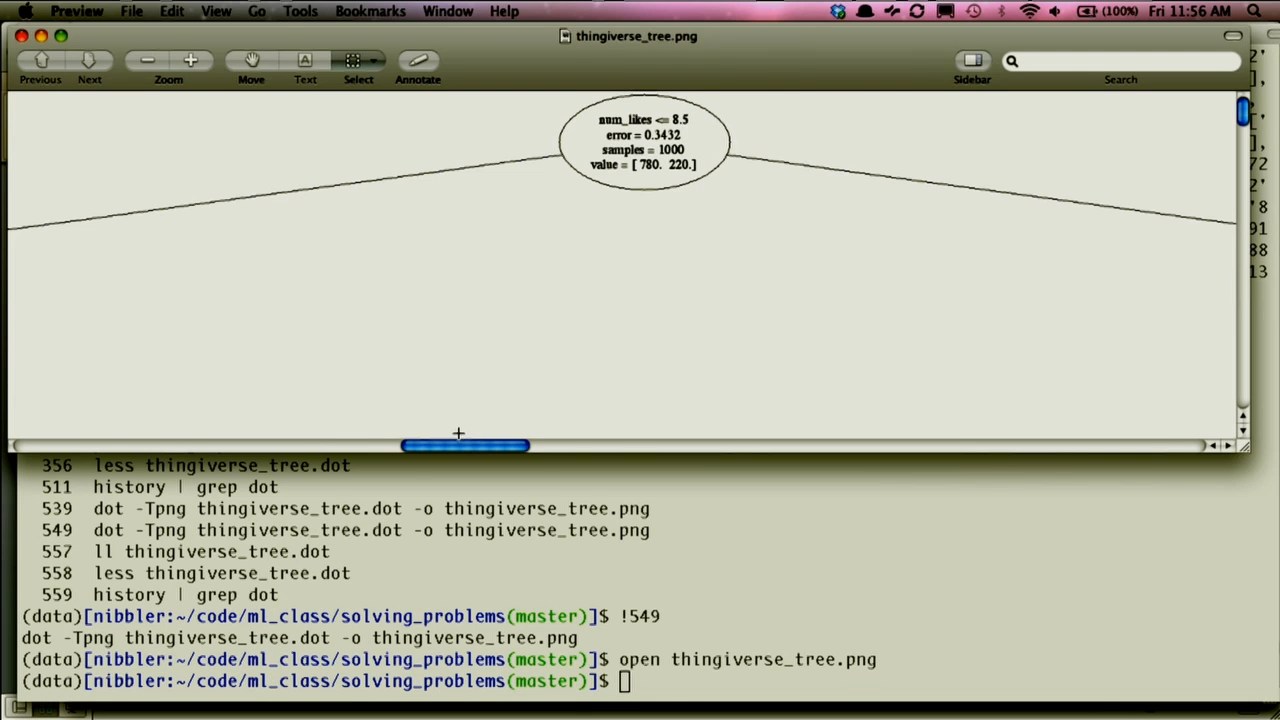Open the Apple menu
Screen dimensions: 1280x720
[x=25, y=11]
